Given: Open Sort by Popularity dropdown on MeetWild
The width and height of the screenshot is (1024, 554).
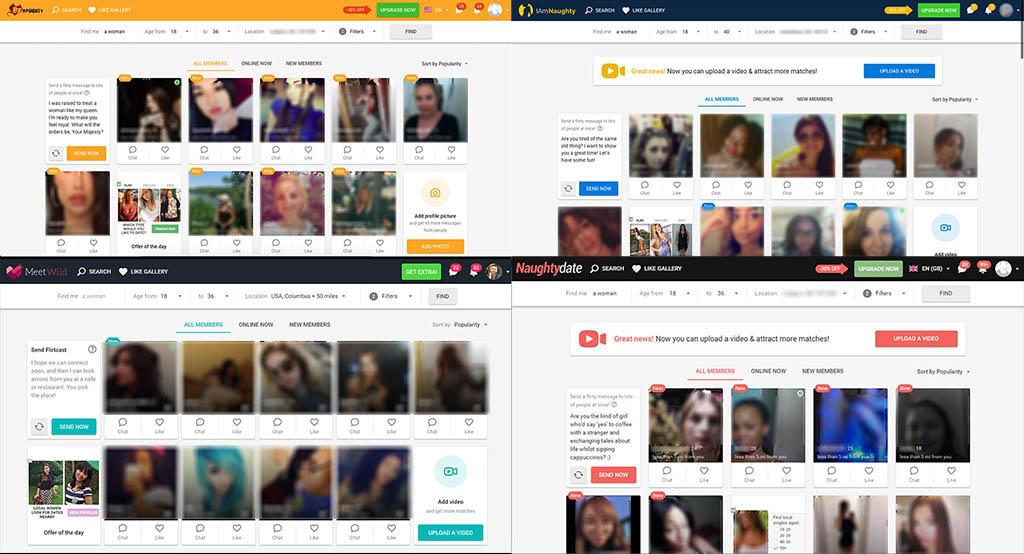Looking at the screenshot, I should tap(460, 325).
